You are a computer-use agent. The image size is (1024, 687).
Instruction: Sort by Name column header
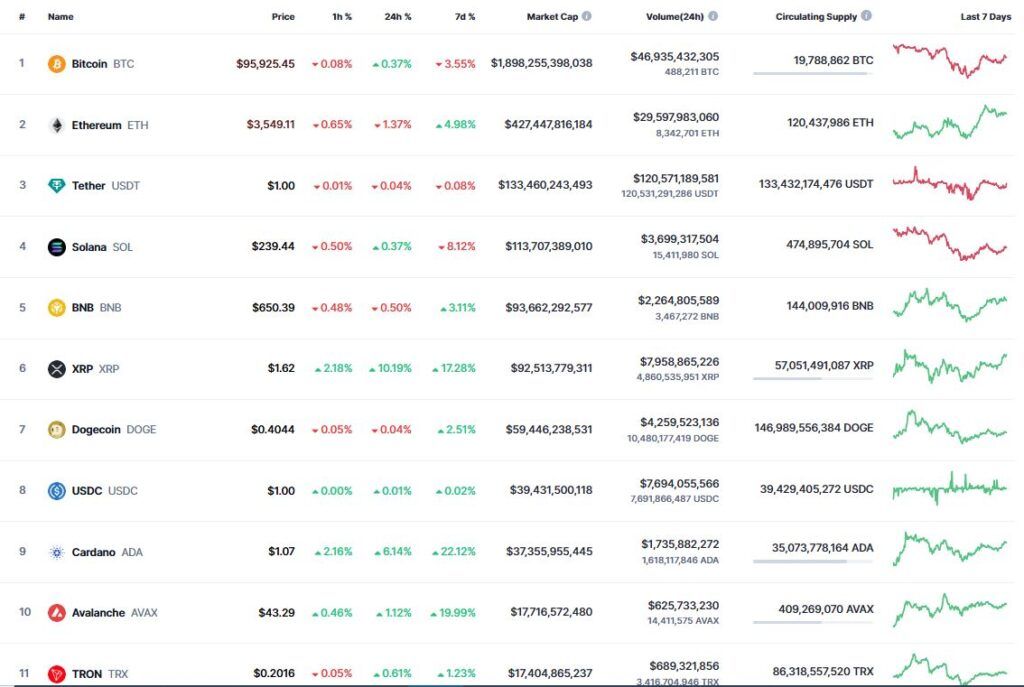60,16
